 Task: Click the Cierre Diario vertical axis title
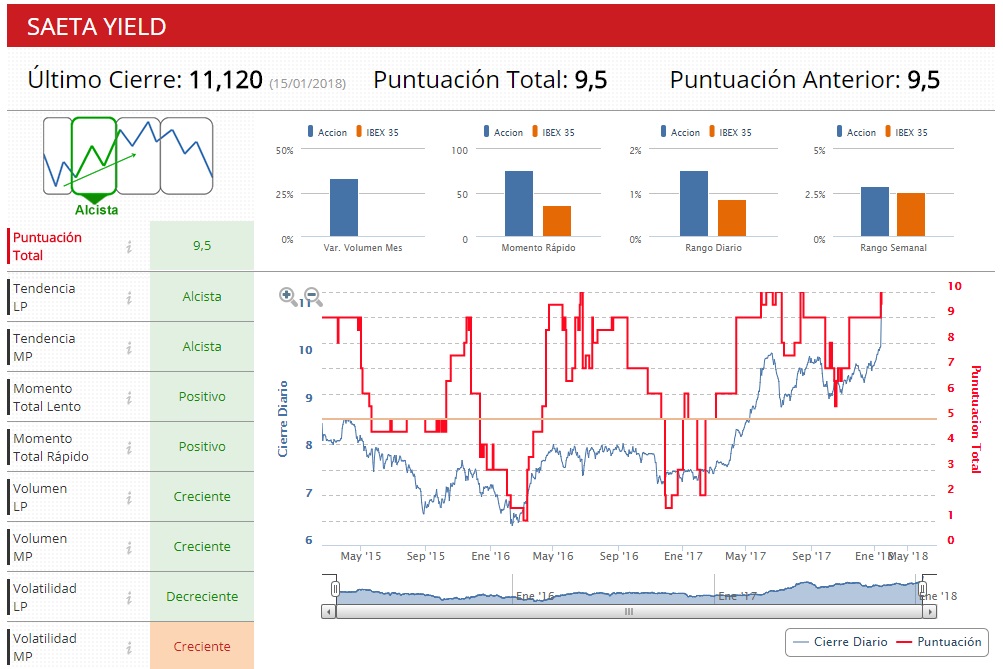[282, 419]
